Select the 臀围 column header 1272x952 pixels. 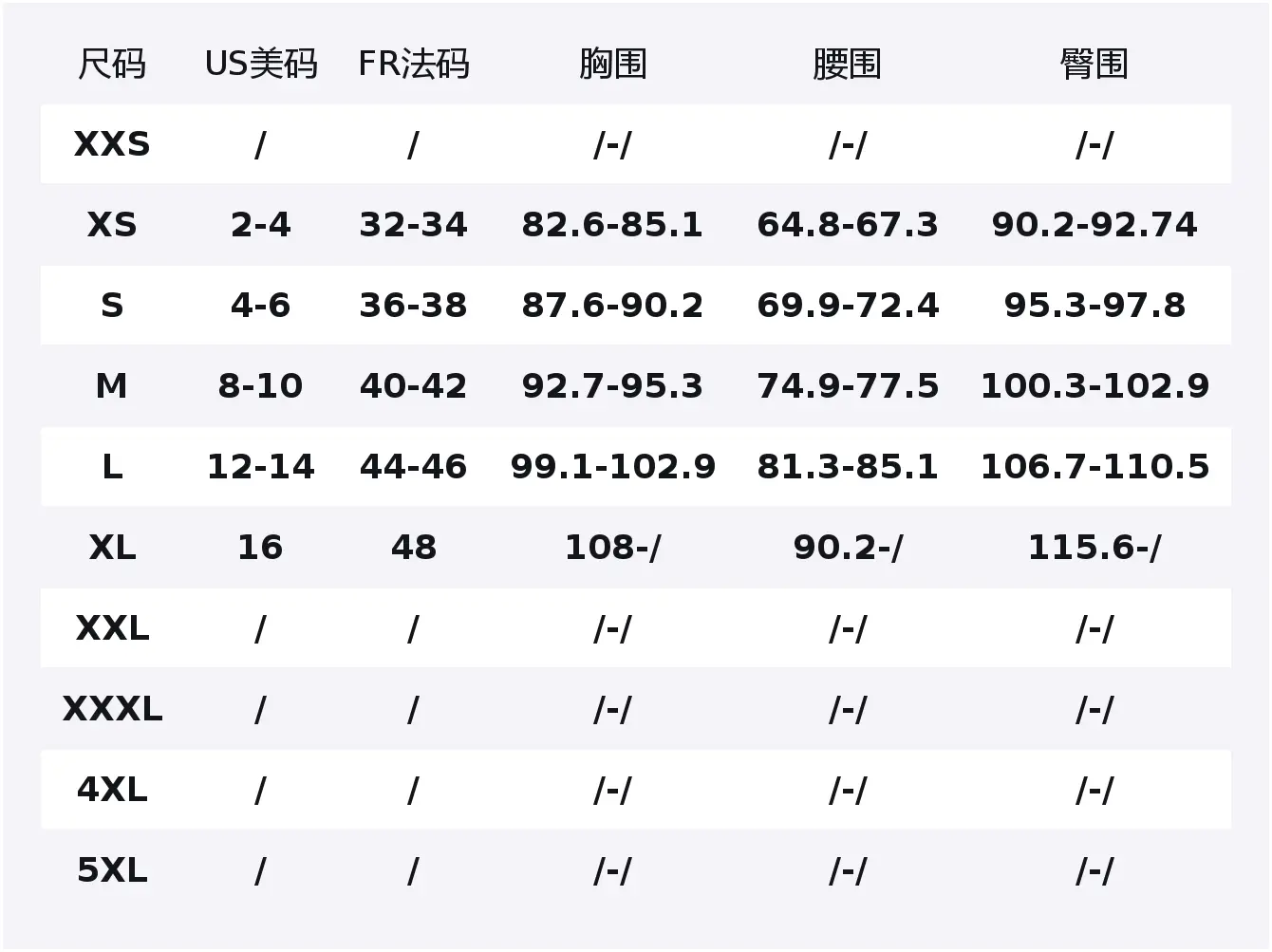(x=1094, y=65)
